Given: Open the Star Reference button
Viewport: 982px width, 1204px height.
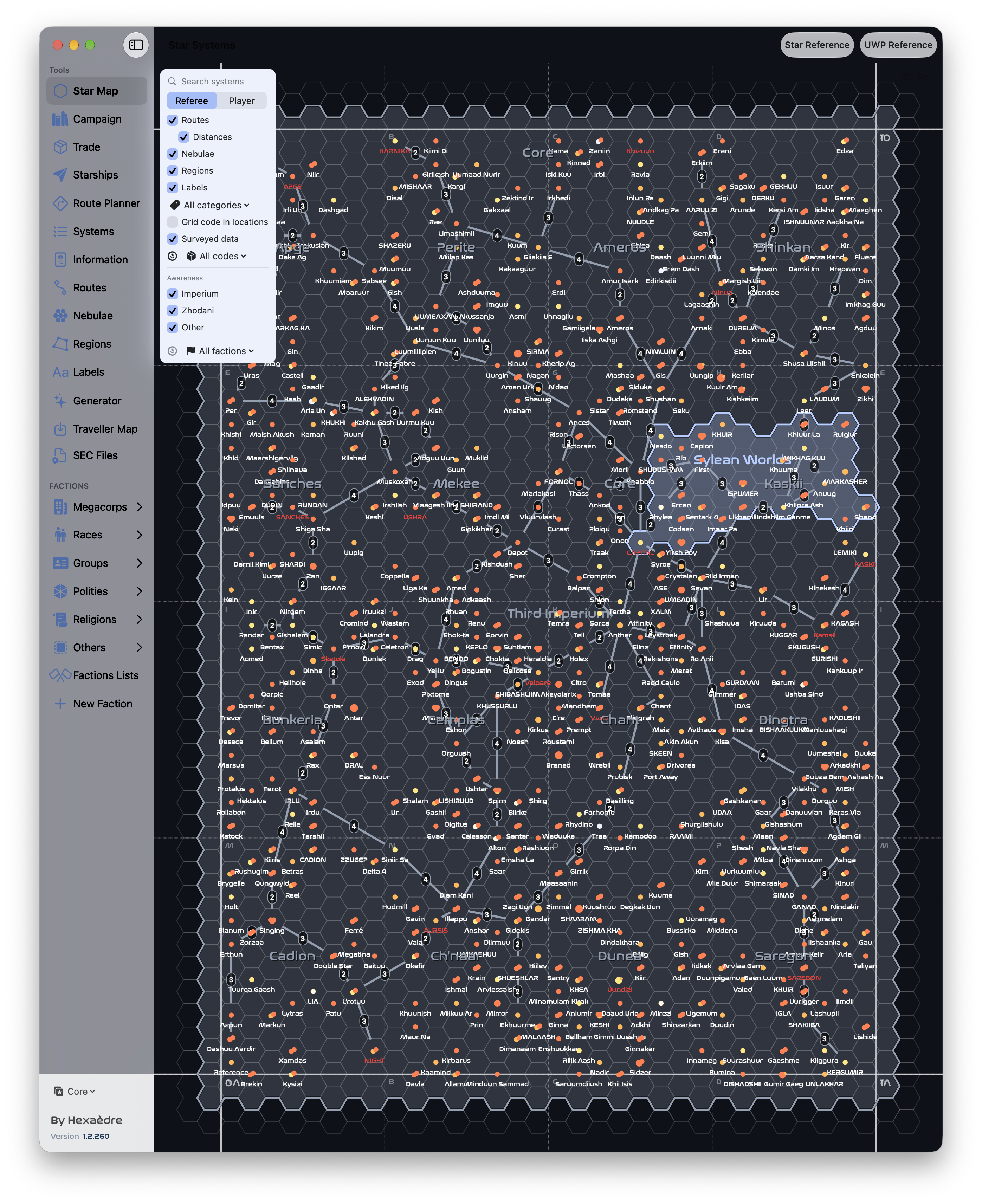Looking at the screenshot, I should (817, 45).
